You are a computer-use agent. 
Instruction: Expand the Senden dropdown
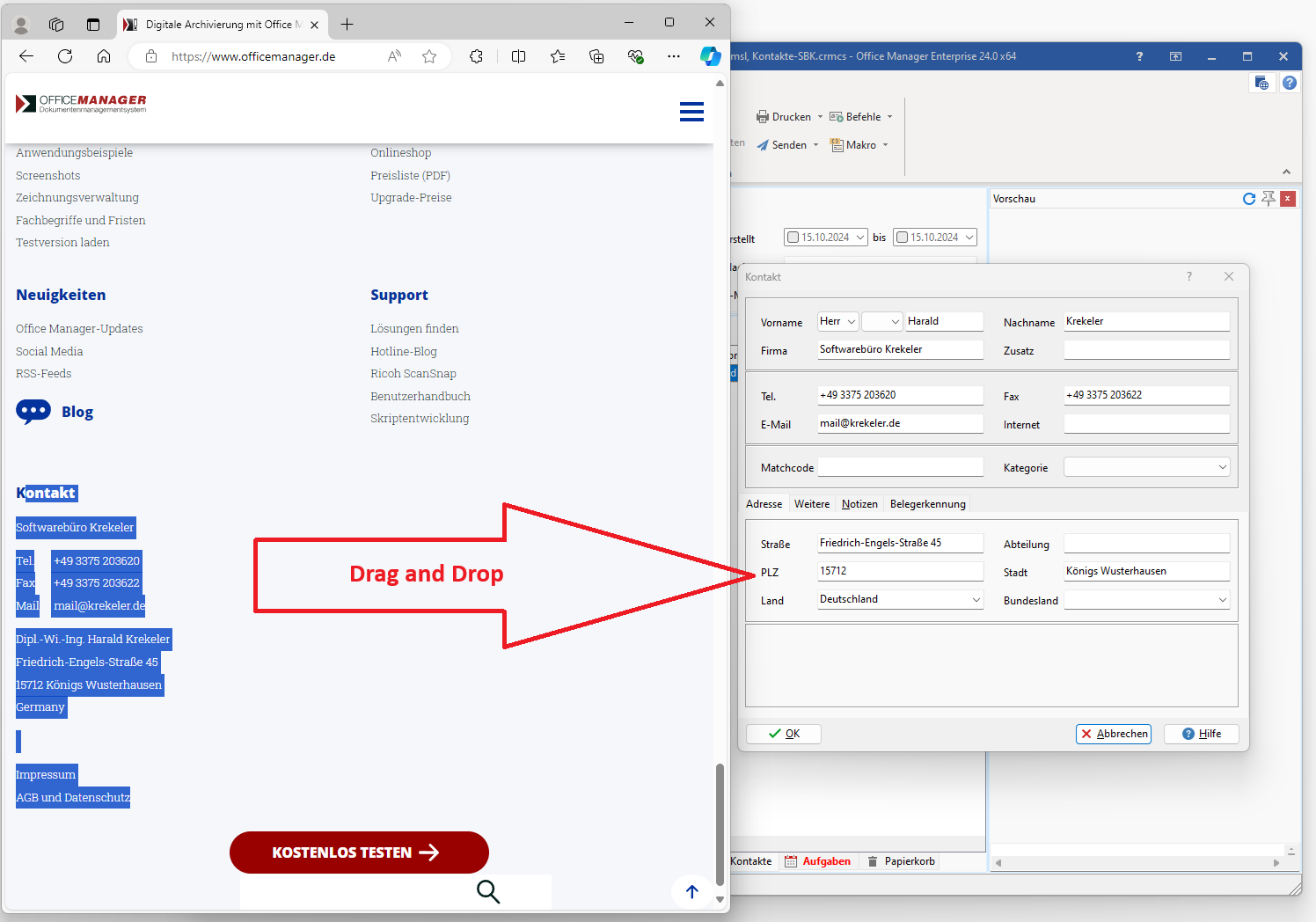pos(815,145)
